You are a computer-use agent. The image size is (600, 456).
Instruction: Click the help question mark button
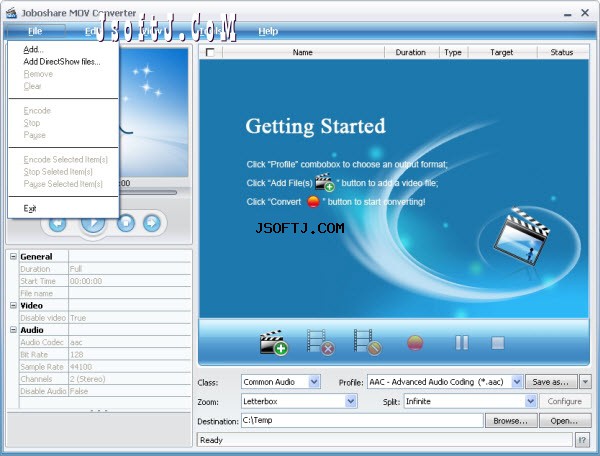(x=582, y=440)
